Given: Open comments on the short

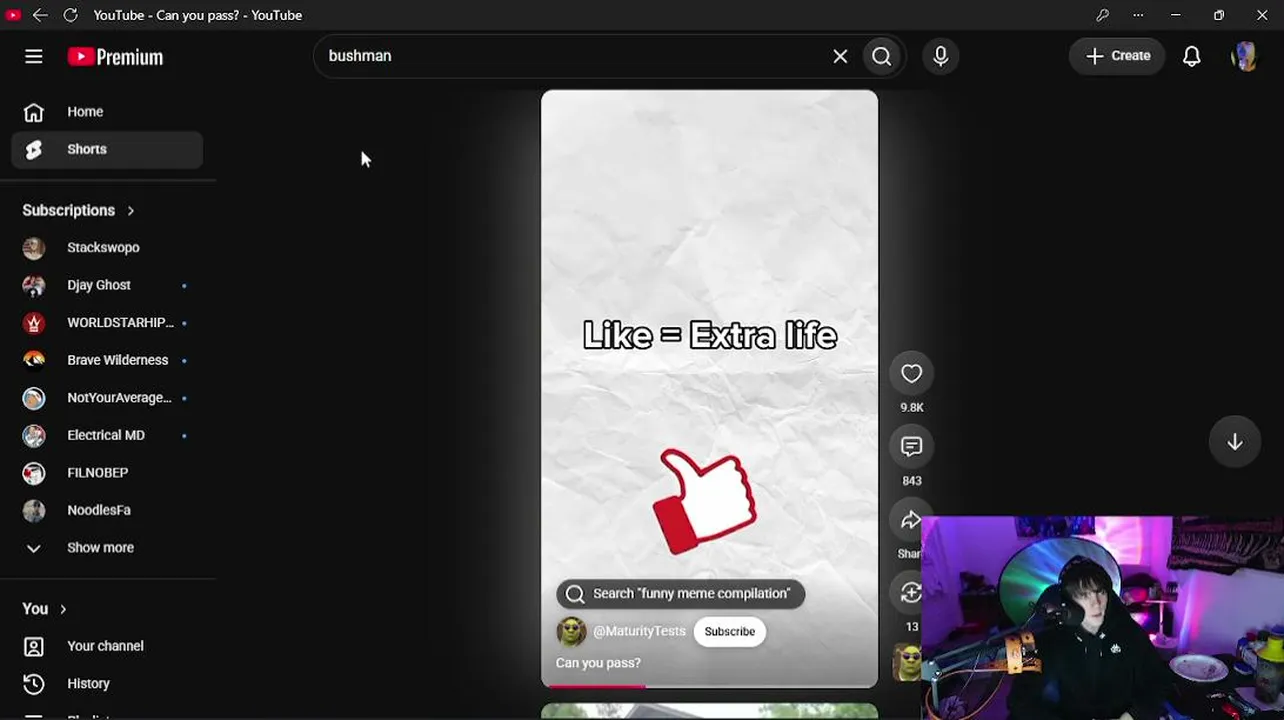Looking at the screenshot, I should click(x=911, y=447).
